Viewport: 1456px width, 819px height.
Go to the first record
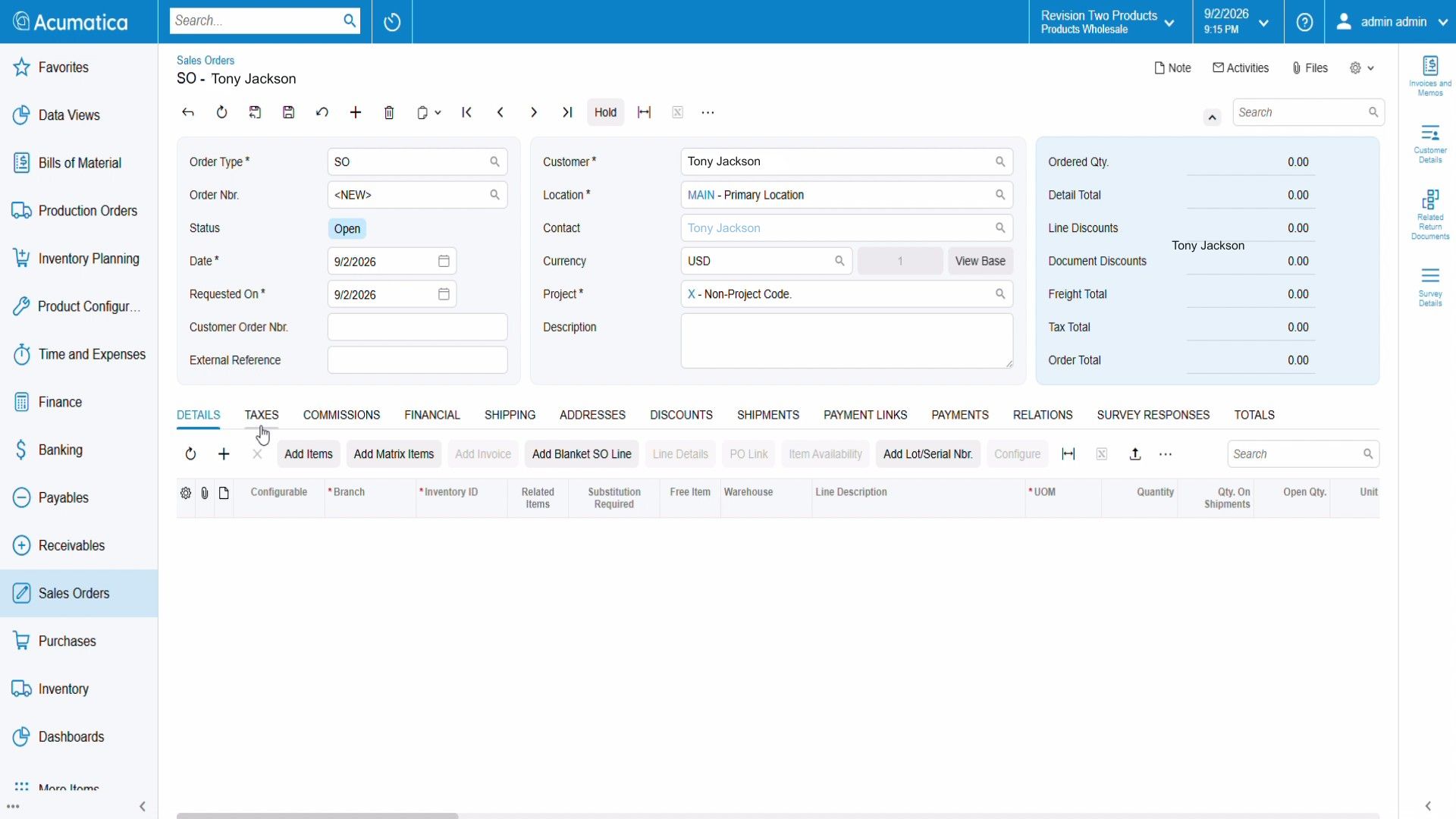coord(467,112)
